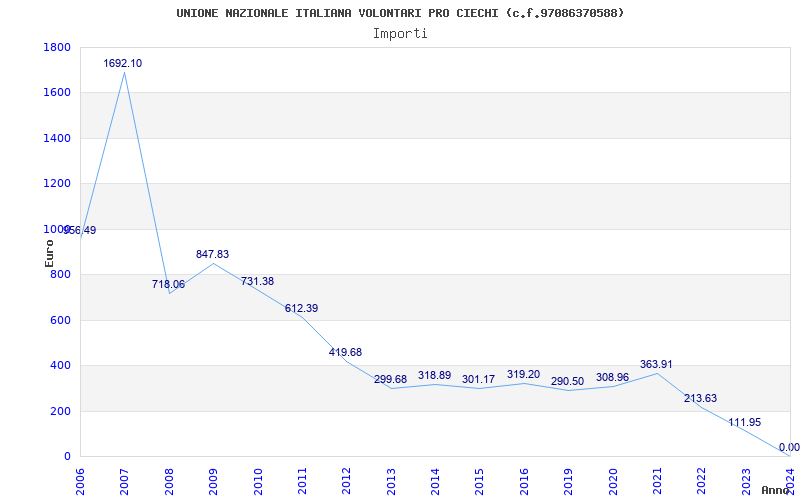
Task: Click the 213.63 data label
Action: click(701, 399)
